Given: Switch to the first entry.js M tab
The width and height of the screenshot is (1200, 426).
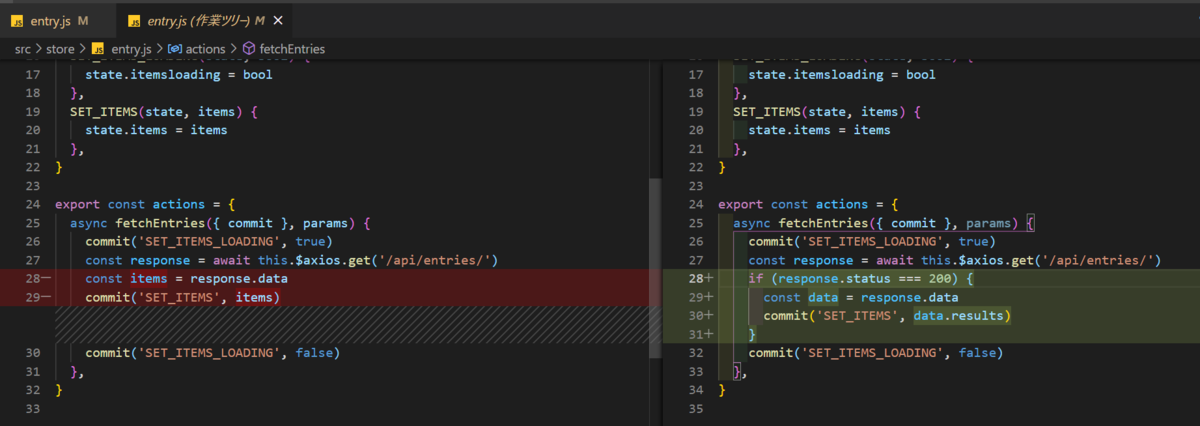Looking at the screenshot, I should pos(56,20).
